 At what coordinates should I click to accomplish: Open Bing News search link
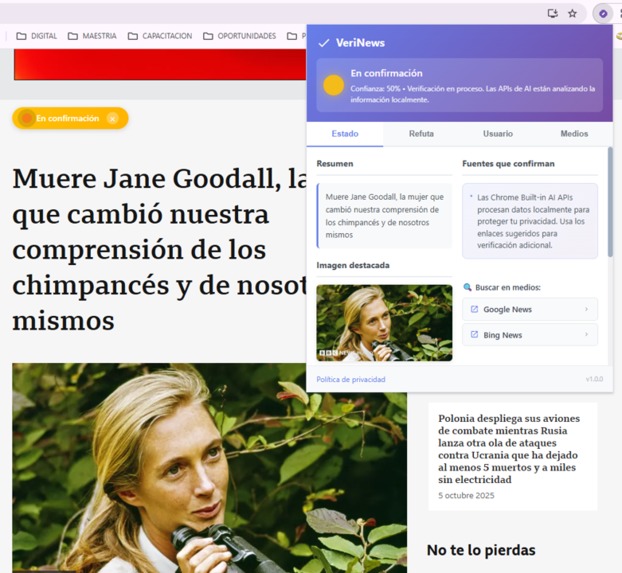pyautogui.click(x=530, y=335)
